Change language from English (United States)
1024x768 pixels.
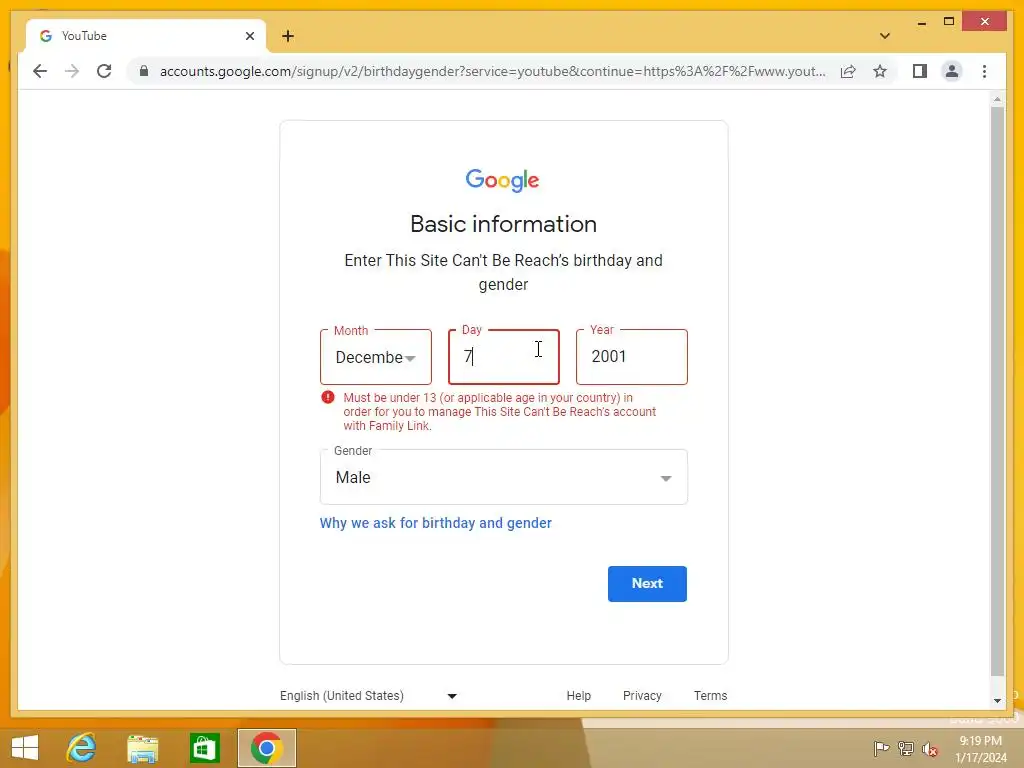click(x=368, y=696)
